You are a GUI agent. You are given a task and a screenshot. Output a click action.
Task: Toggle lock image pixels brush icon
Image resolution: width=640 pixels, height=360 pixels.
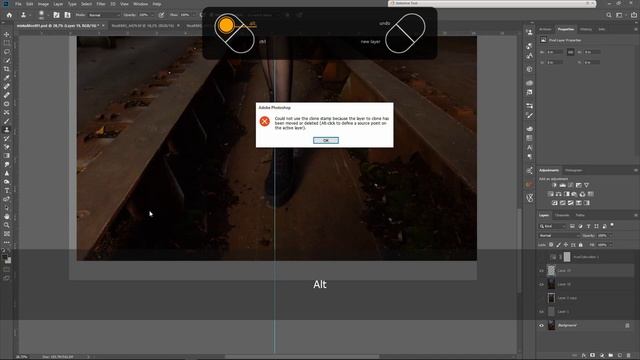558,245
